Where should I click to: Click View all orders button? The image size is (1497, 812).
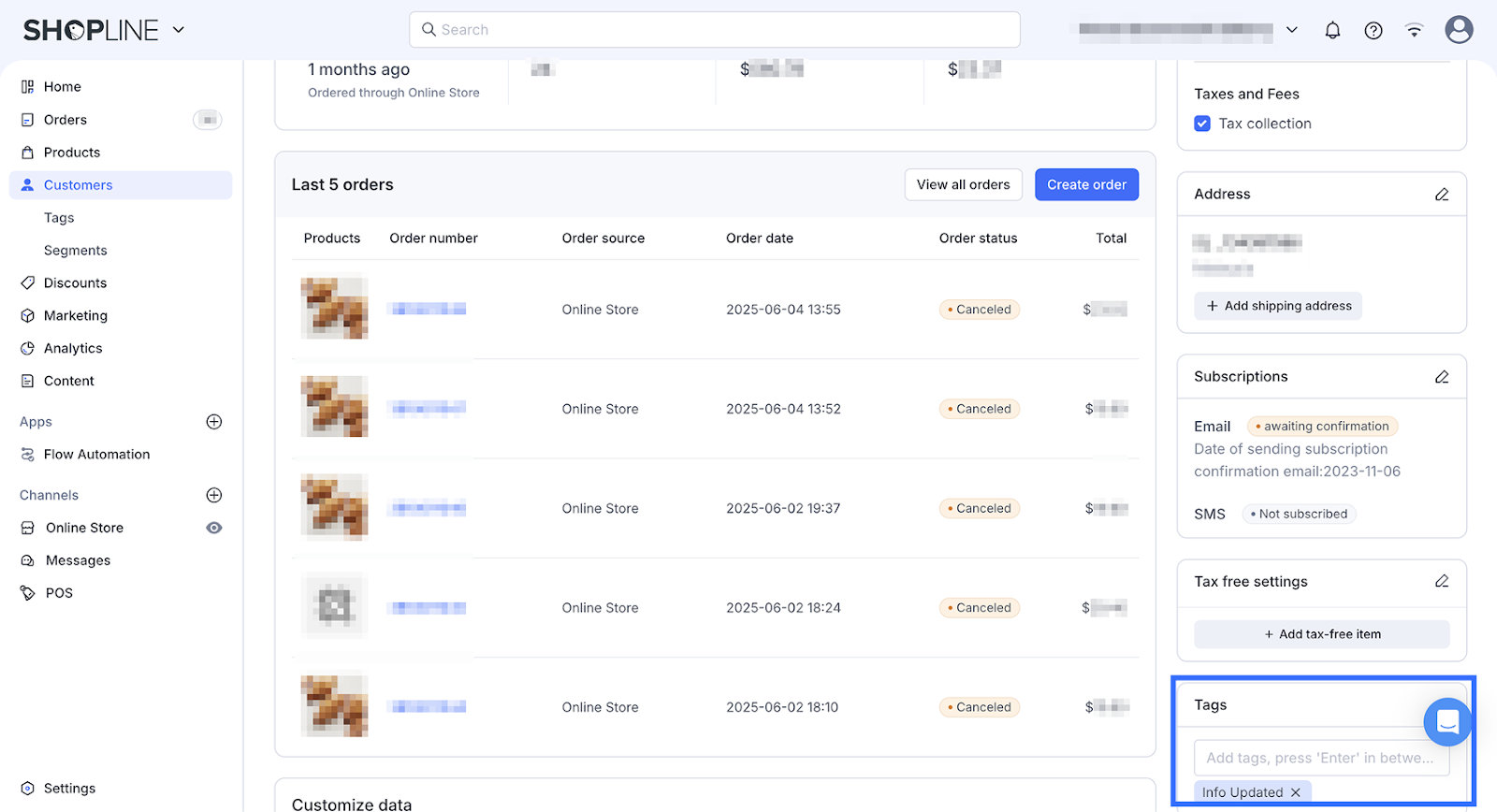click(963, 185)
